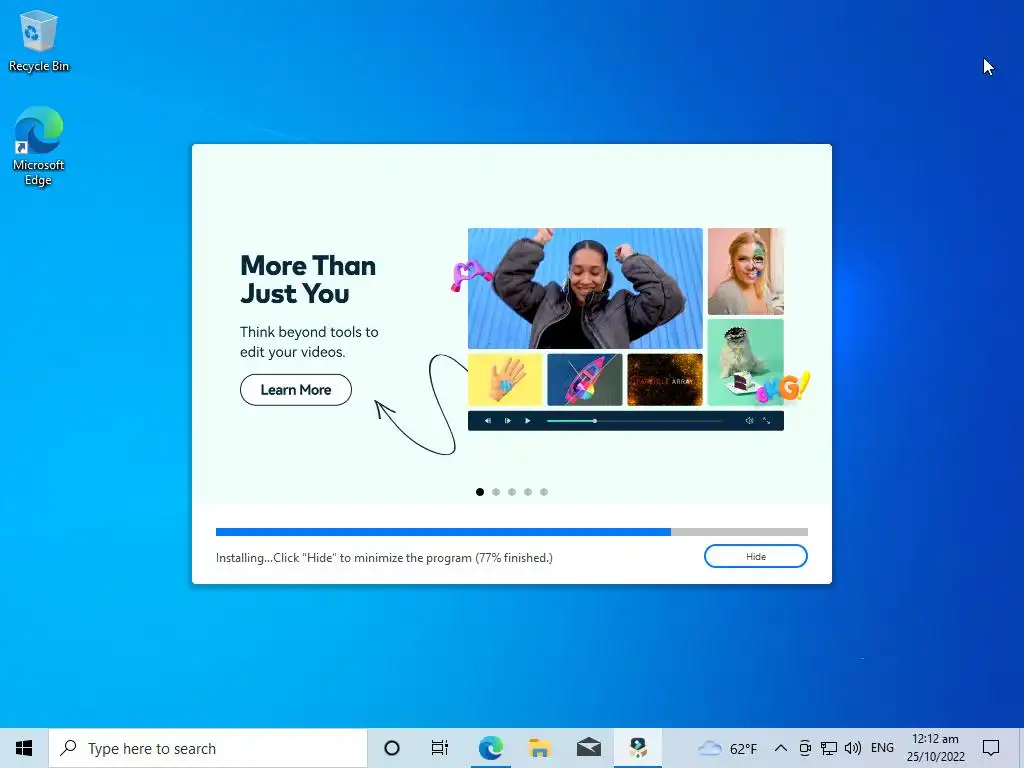Open the clock showing 12:12 am

935,748
